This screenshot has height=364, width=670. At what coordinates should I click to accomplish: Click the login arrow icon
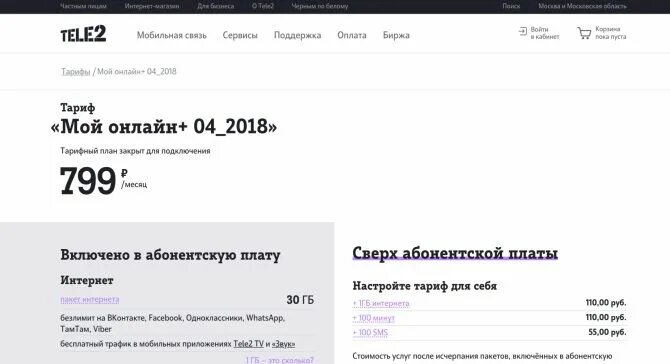tap(523, 31)
